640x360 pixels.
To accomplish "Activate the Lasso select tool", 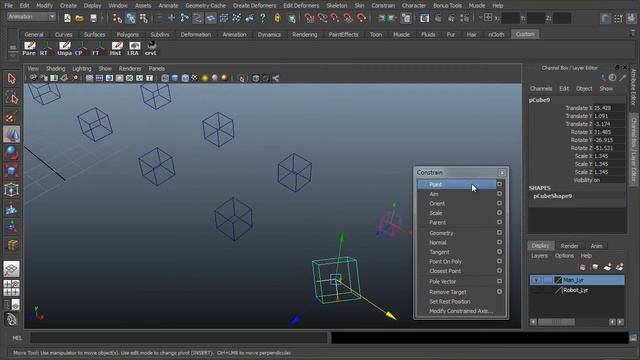I will (x=11, y=98).
